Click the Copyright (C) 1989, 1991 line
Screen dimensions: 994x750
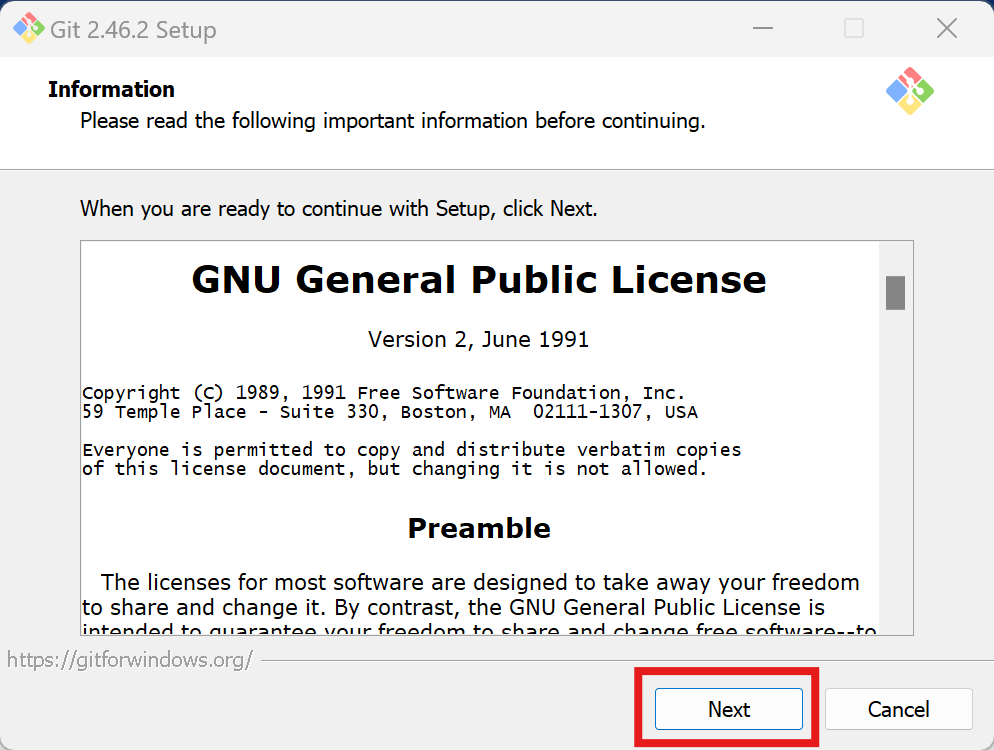pos(384,393)
